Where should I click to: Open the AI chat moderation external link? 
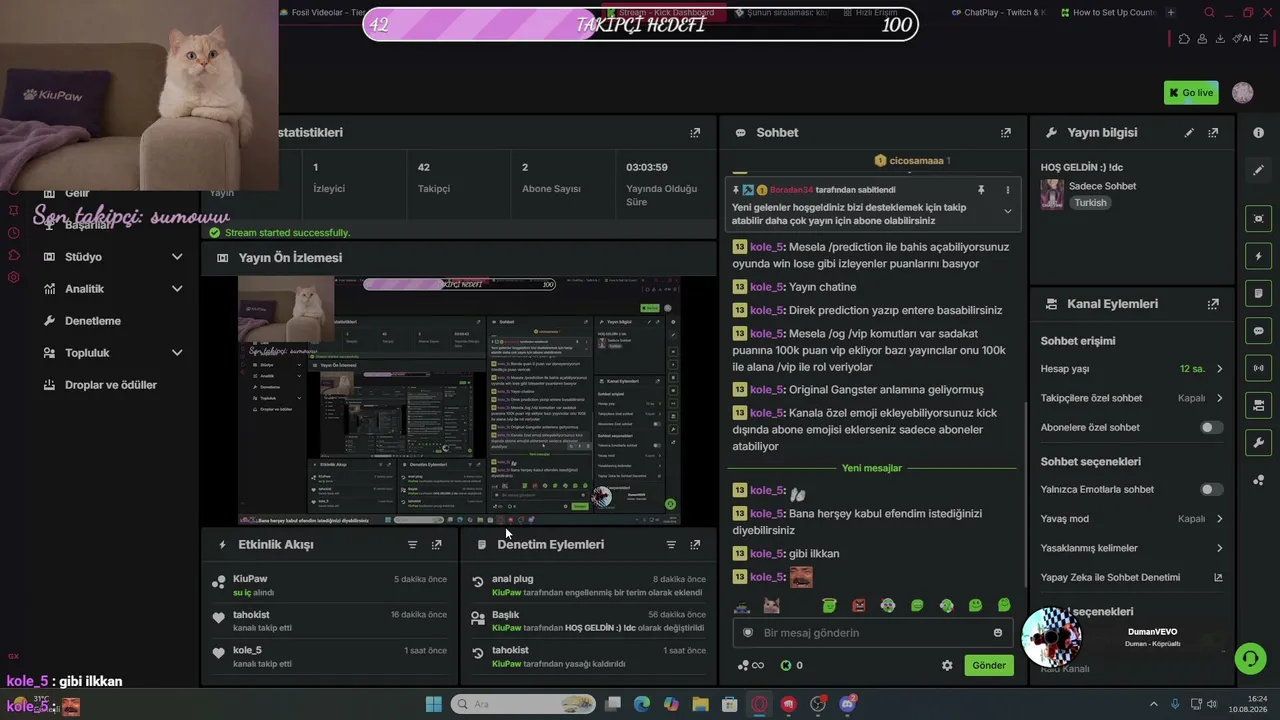click(1218, 578)
